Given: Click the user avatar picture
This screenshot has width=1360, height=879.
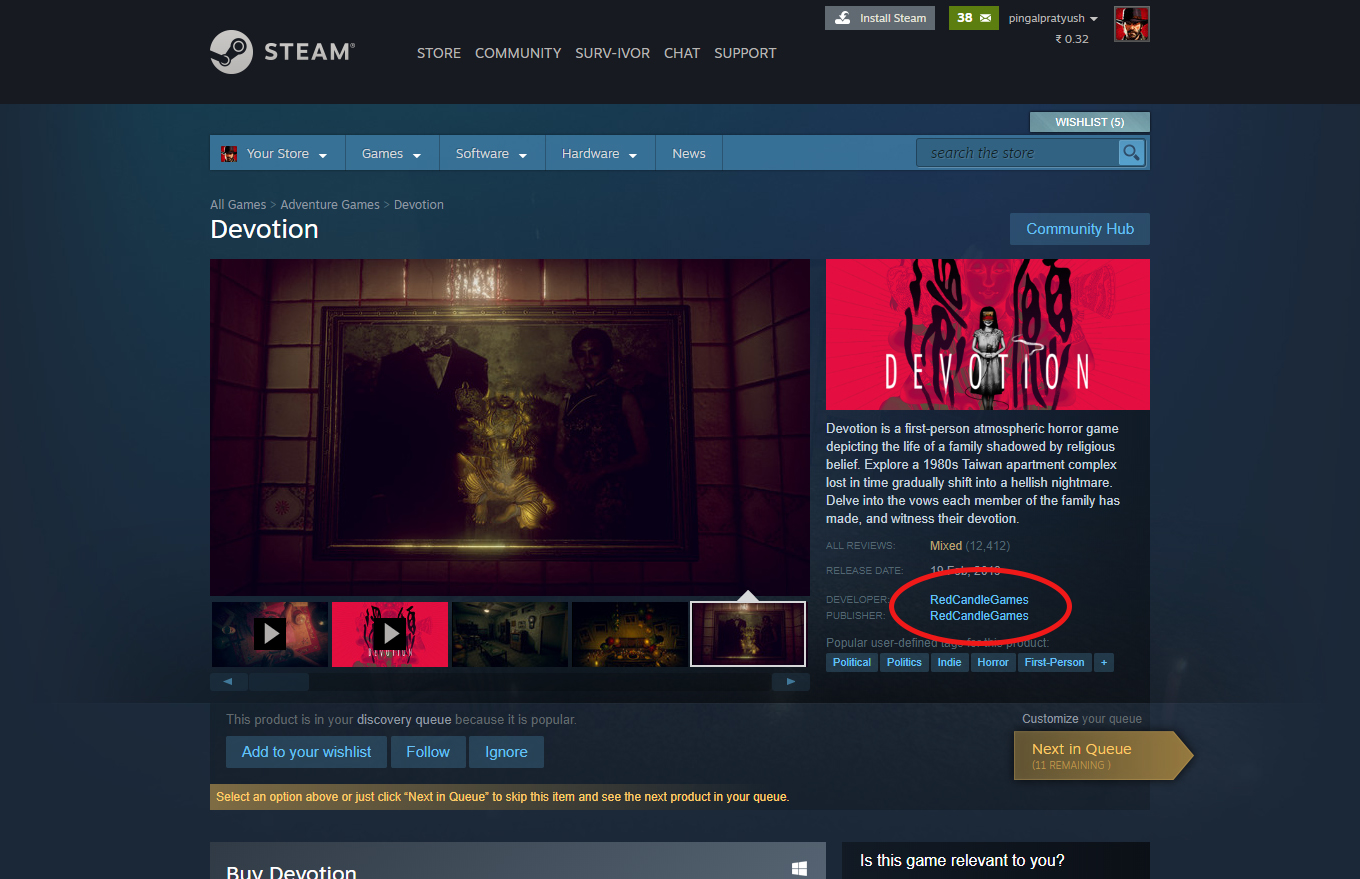Looking at the screenshot, I should tap(1132, 24).
